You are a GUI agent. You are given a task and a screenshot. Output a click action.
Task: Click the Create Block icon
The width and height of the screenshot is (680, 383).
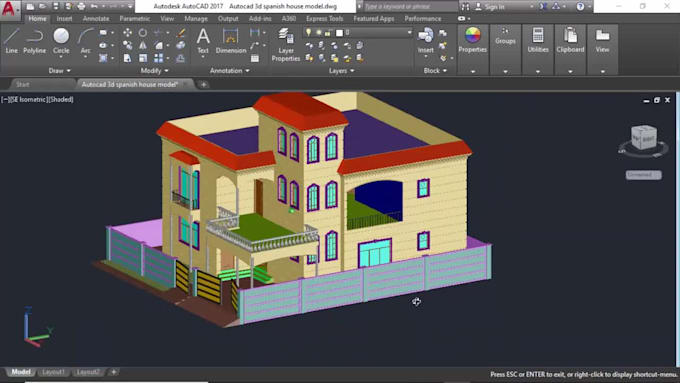coord(443,33)
